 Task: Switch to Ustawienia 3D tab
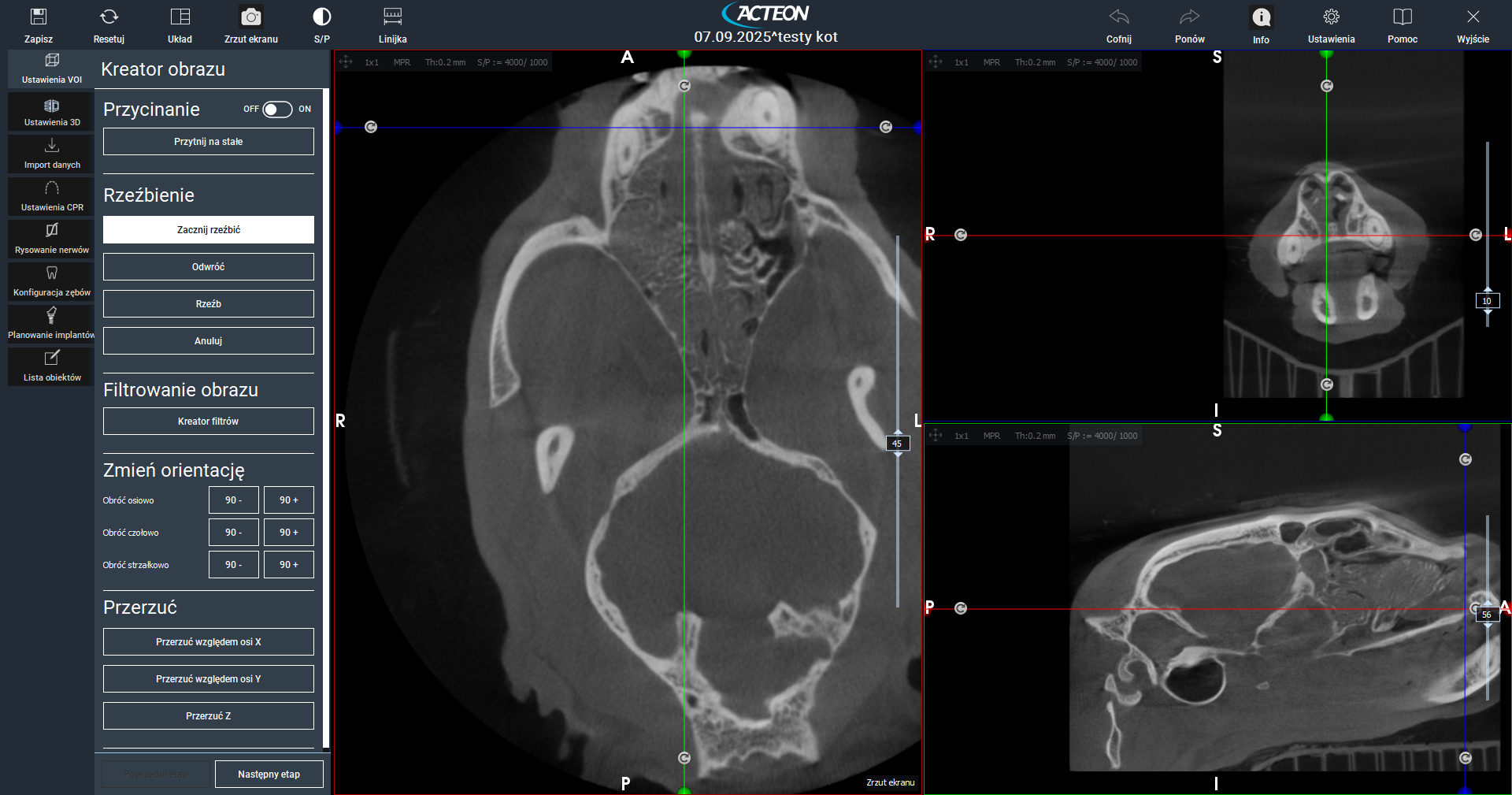click(52, 111)
